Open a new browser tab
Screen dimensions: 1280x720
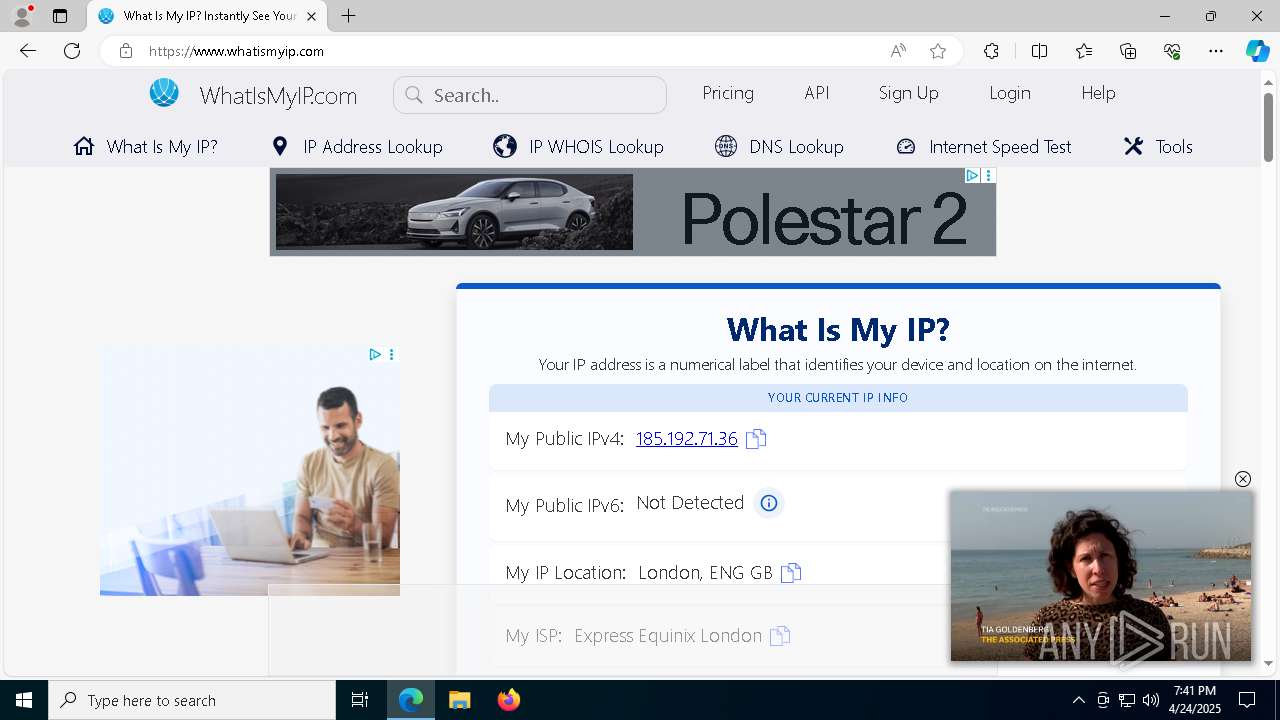[x=348, y=16]
